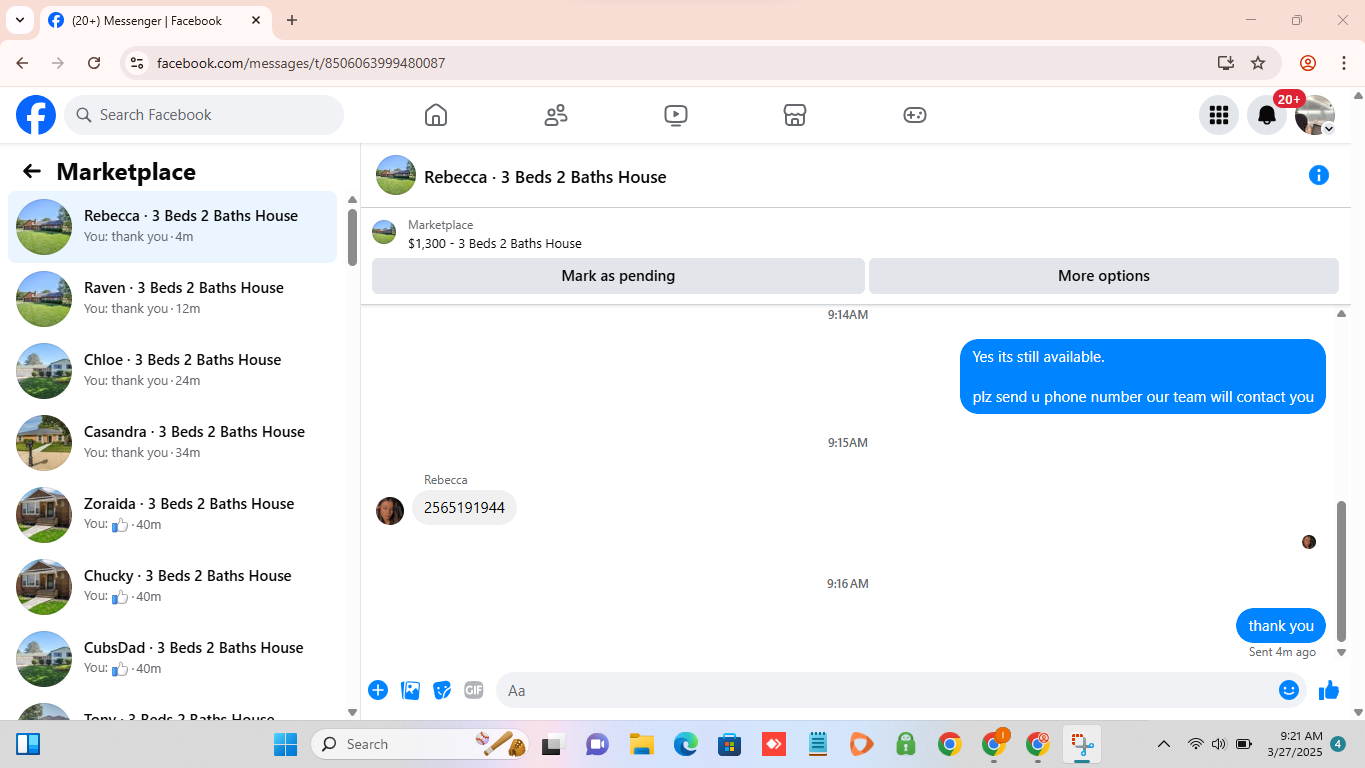Open More options for the listing

tap(1104, 276)
